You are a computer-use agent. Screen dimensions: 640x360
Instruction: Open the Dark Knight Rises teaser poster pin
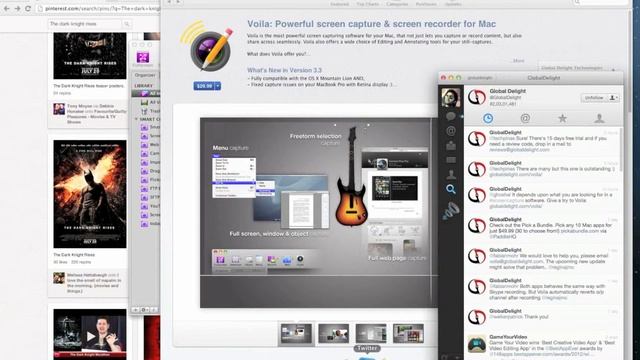pyautogui.click(x=90, y=56)
